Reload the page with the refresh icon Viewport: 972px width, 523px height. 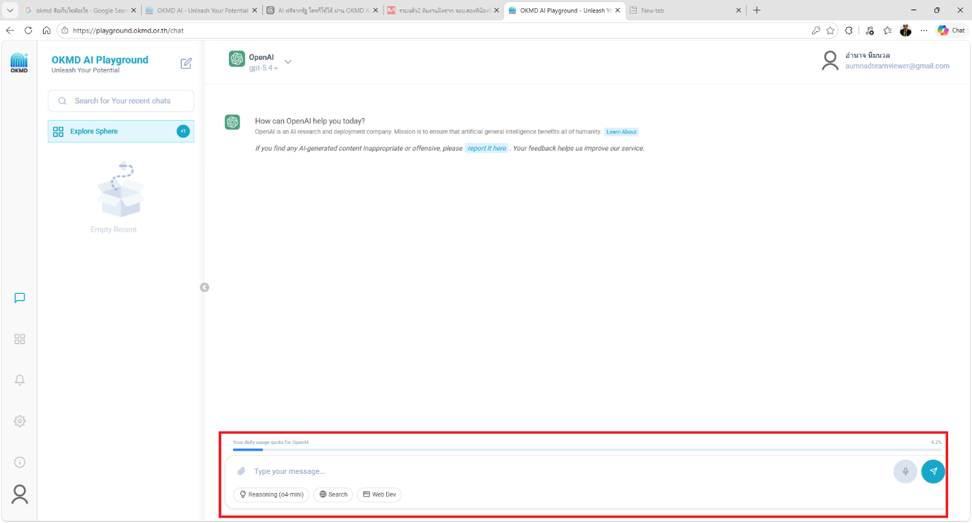click(29, 30)
